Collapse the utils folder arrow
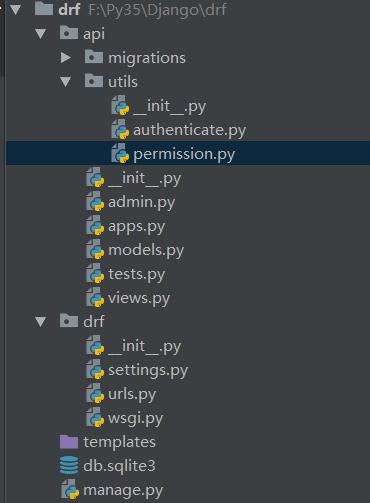 tap(66, 82)
